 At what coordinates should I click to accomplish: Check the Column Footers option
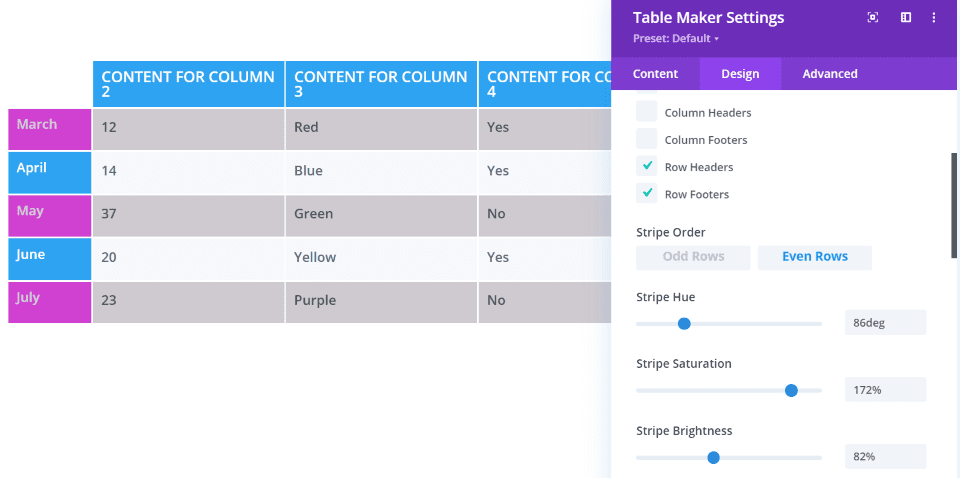point(647,139)
